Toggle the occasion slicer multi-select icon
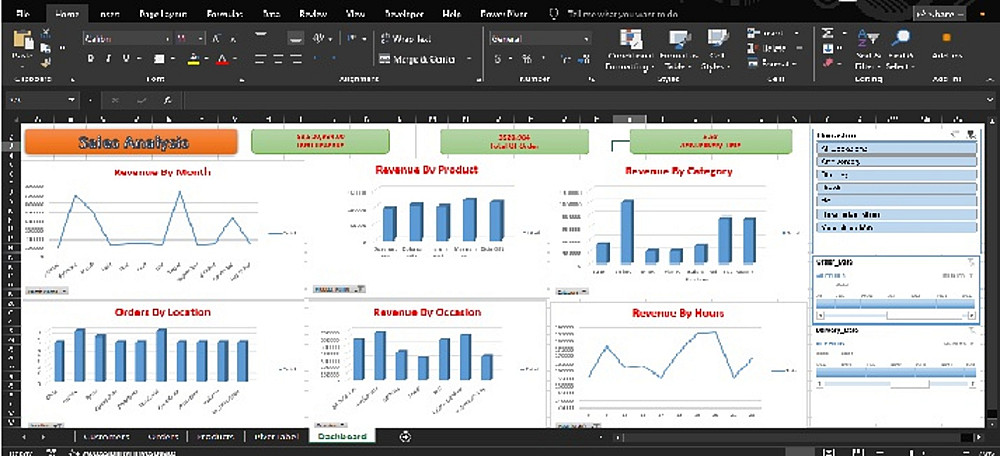Viewport: 1000px width, 456px height. tap(955, 135)
